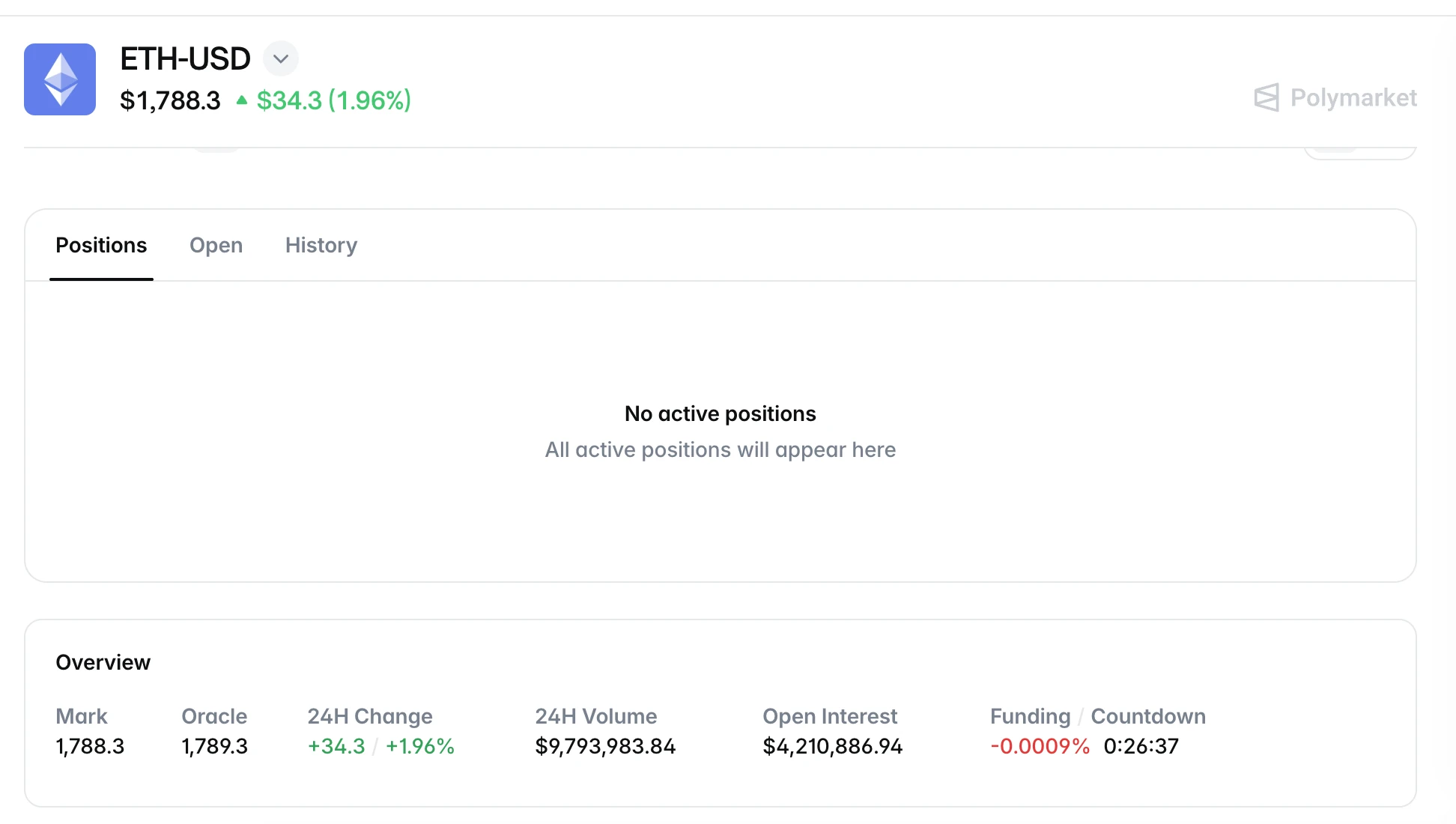The width and height of the screenshot is (1456, 824).
Task: Click the 24H Volume label
Action: tap(596, 716)
